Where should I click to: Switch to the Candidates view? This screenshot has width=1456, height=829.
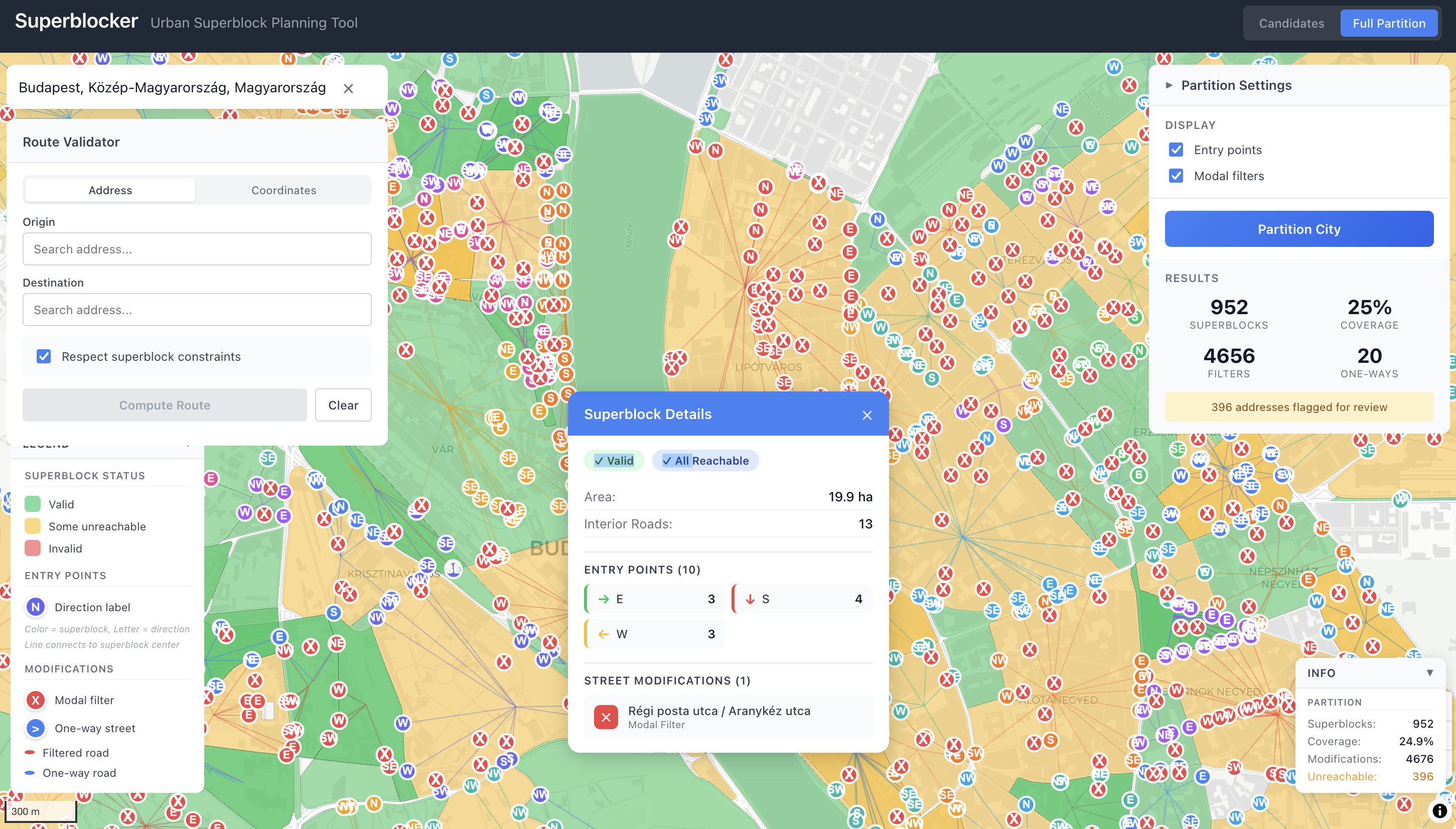tap(1291, 24)
